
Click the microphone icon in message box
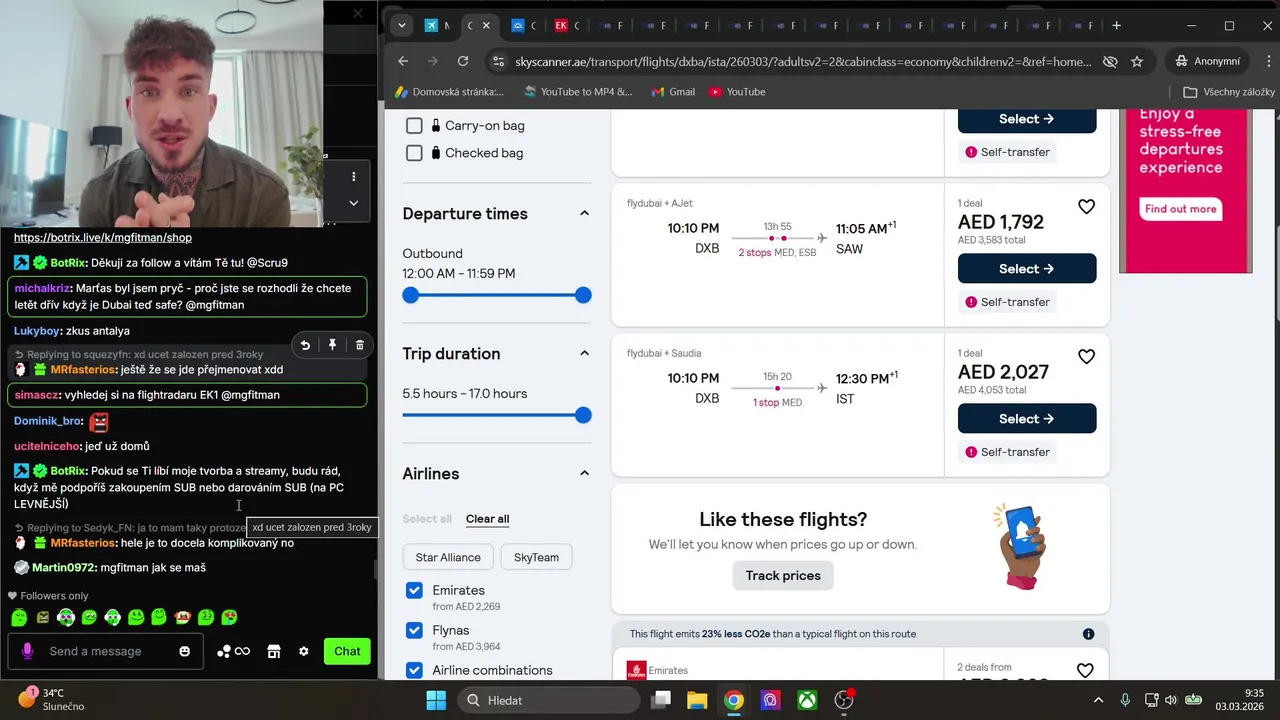point(27,651)
